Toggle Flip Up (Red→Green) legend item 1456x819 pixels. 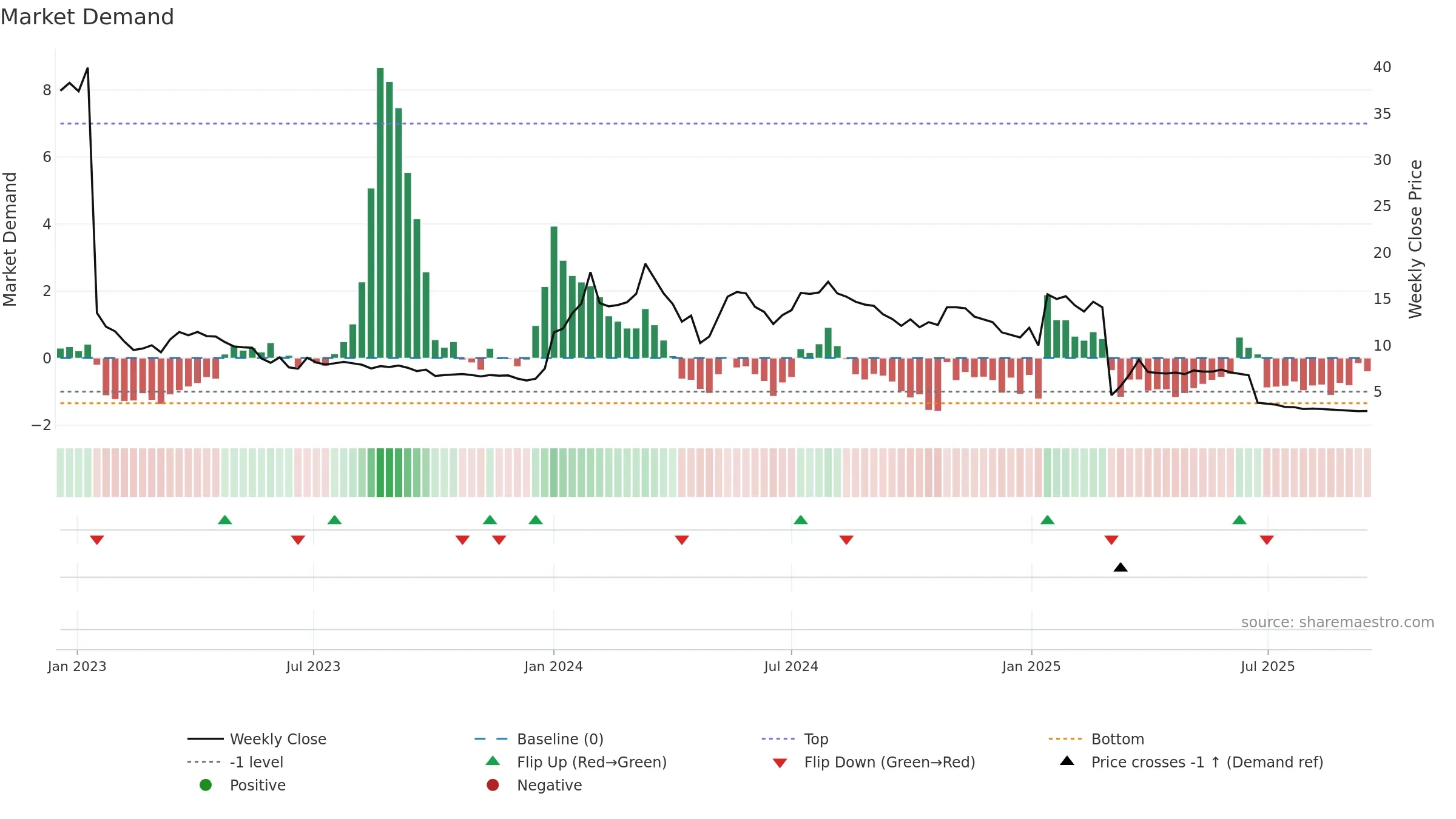click(576, 762)
